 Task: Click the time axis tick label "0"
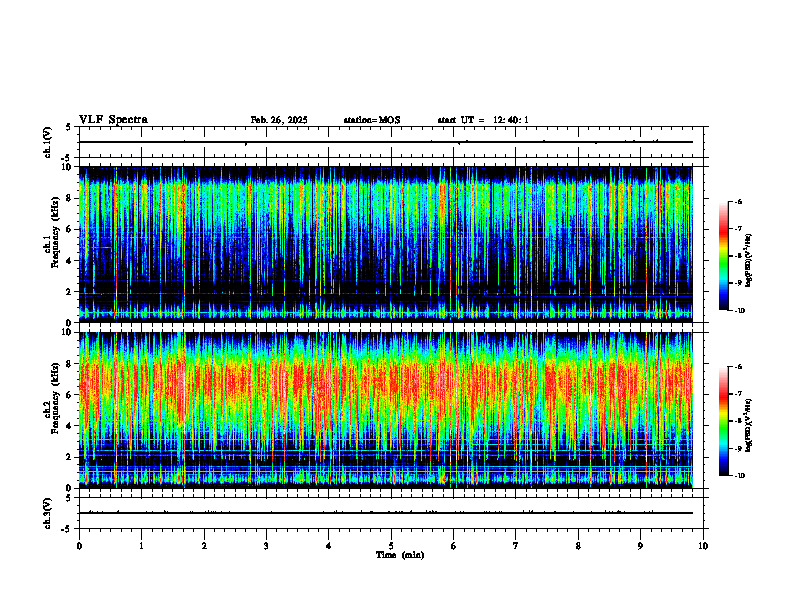coord(79,546)
